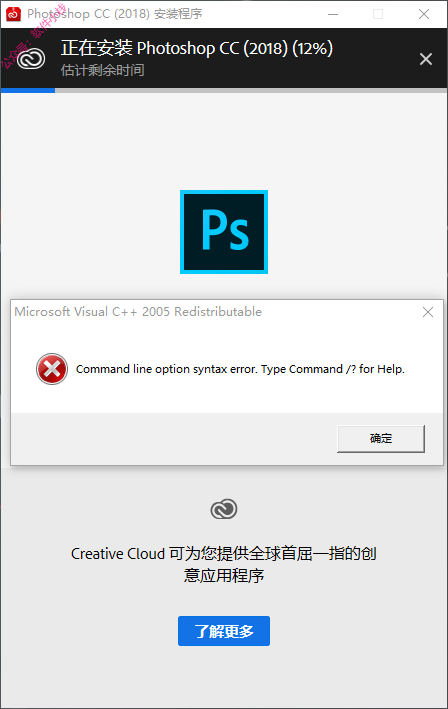The height and width of the screenshot is (709, 448).
Task: Click the gray Creative Cloud icon below the dialog
Action: tap(224, 509)
